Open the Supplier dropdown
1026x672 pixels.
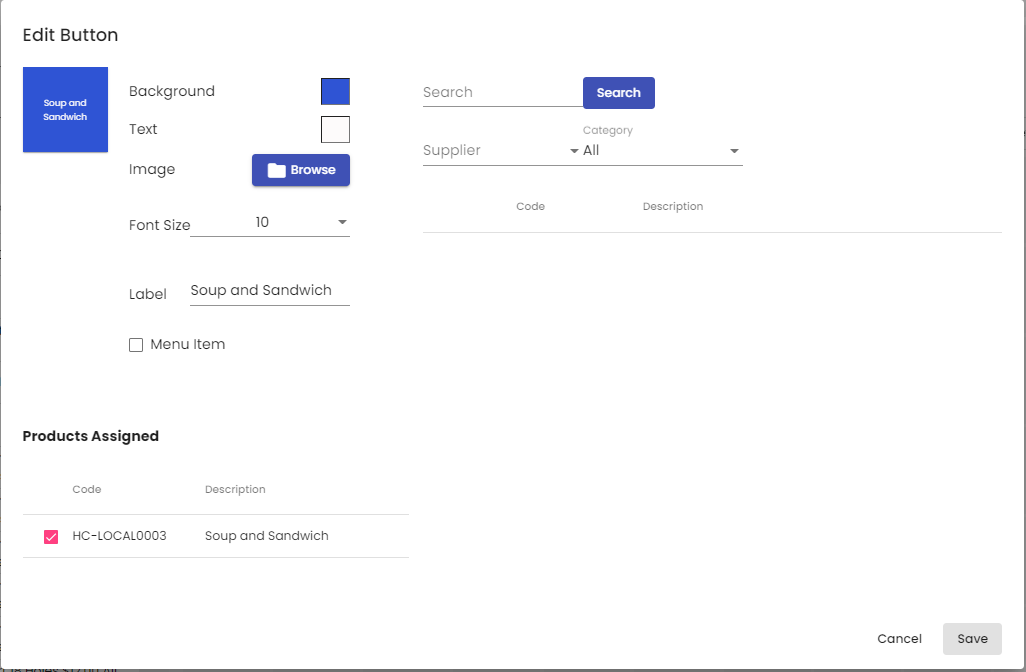point(503,150)
